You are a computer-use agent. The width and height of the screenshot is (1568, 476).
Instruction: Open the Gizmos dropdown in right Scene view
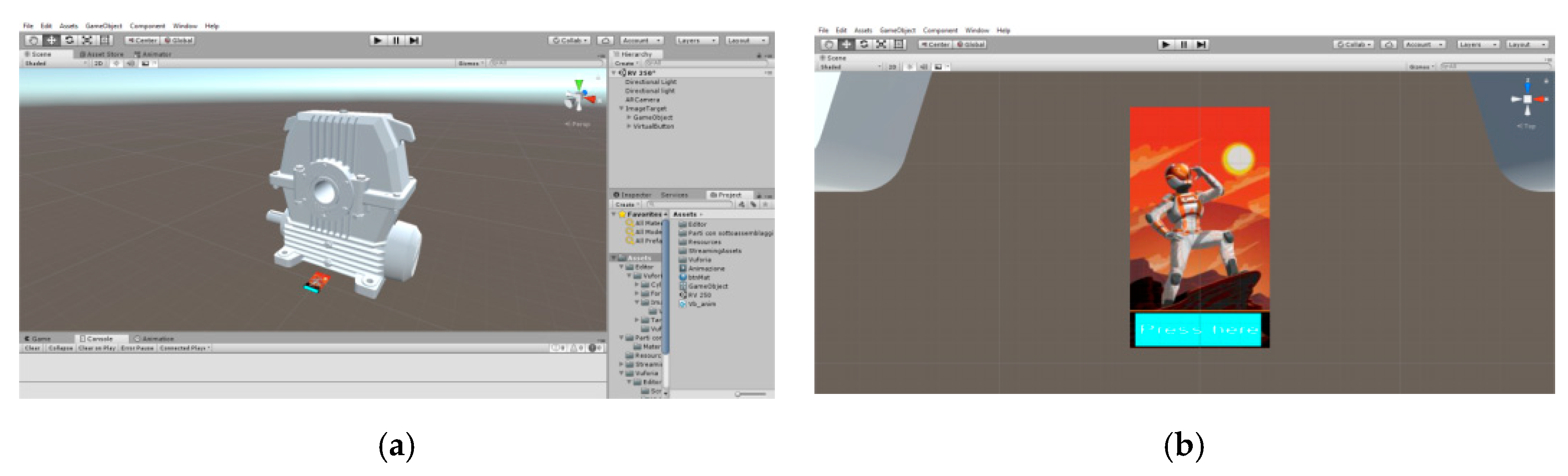coord(1421,67)
